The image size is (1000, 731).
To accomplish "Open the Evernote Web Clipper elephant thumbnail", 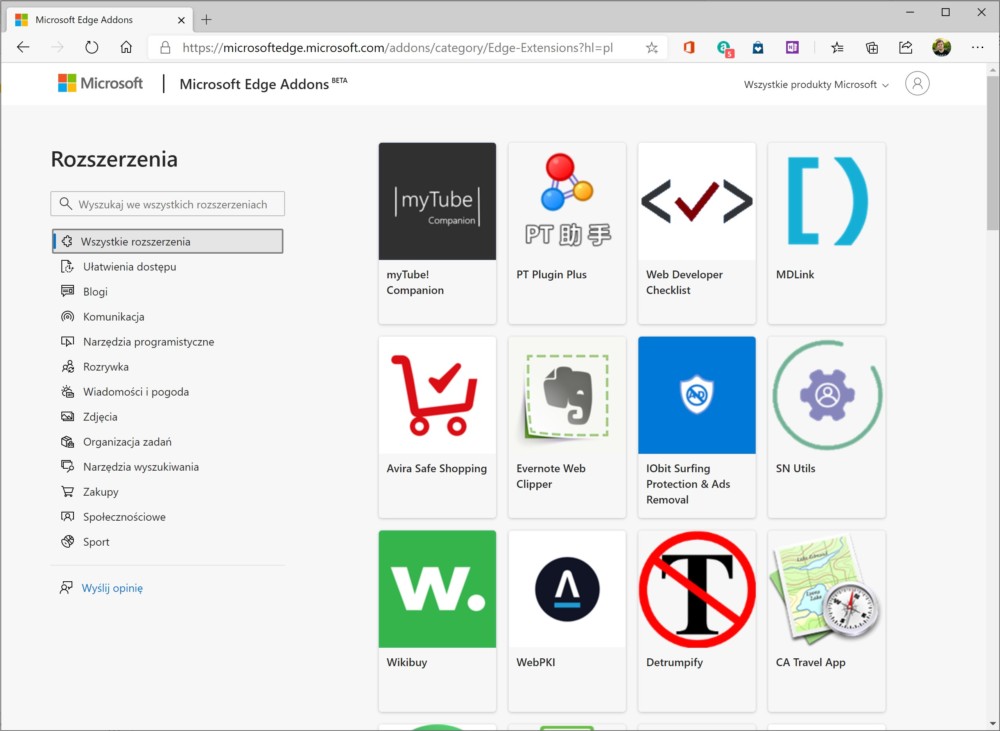I will click(x=567, y=395).
